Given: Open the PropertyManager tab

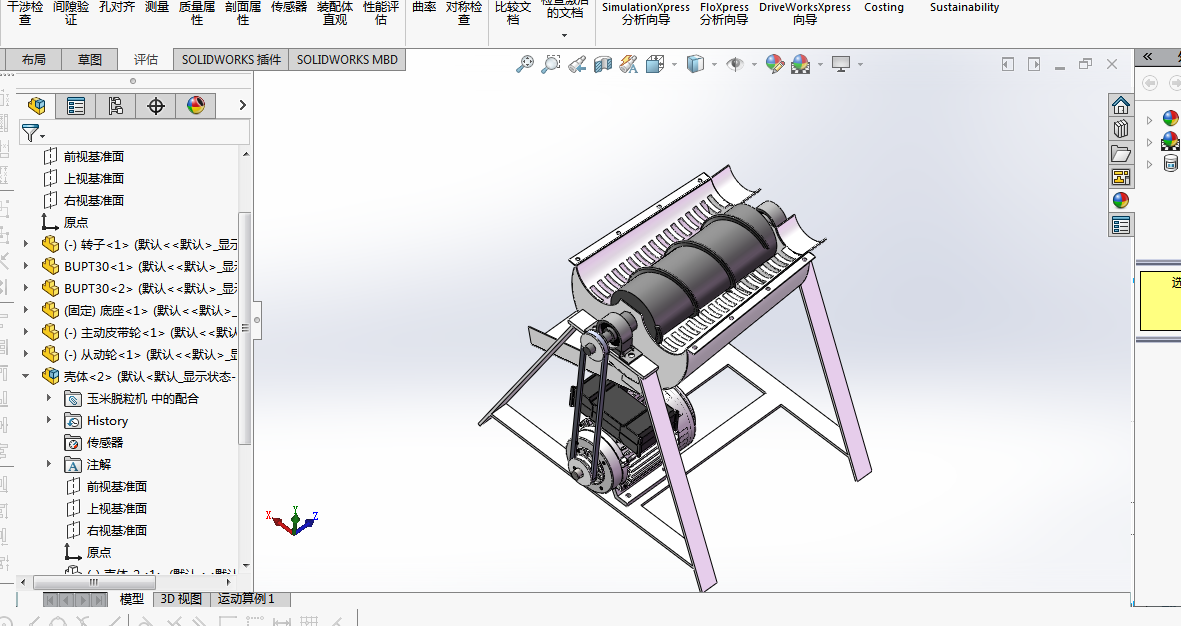Looking at the screenshot, I should [76, 106].
